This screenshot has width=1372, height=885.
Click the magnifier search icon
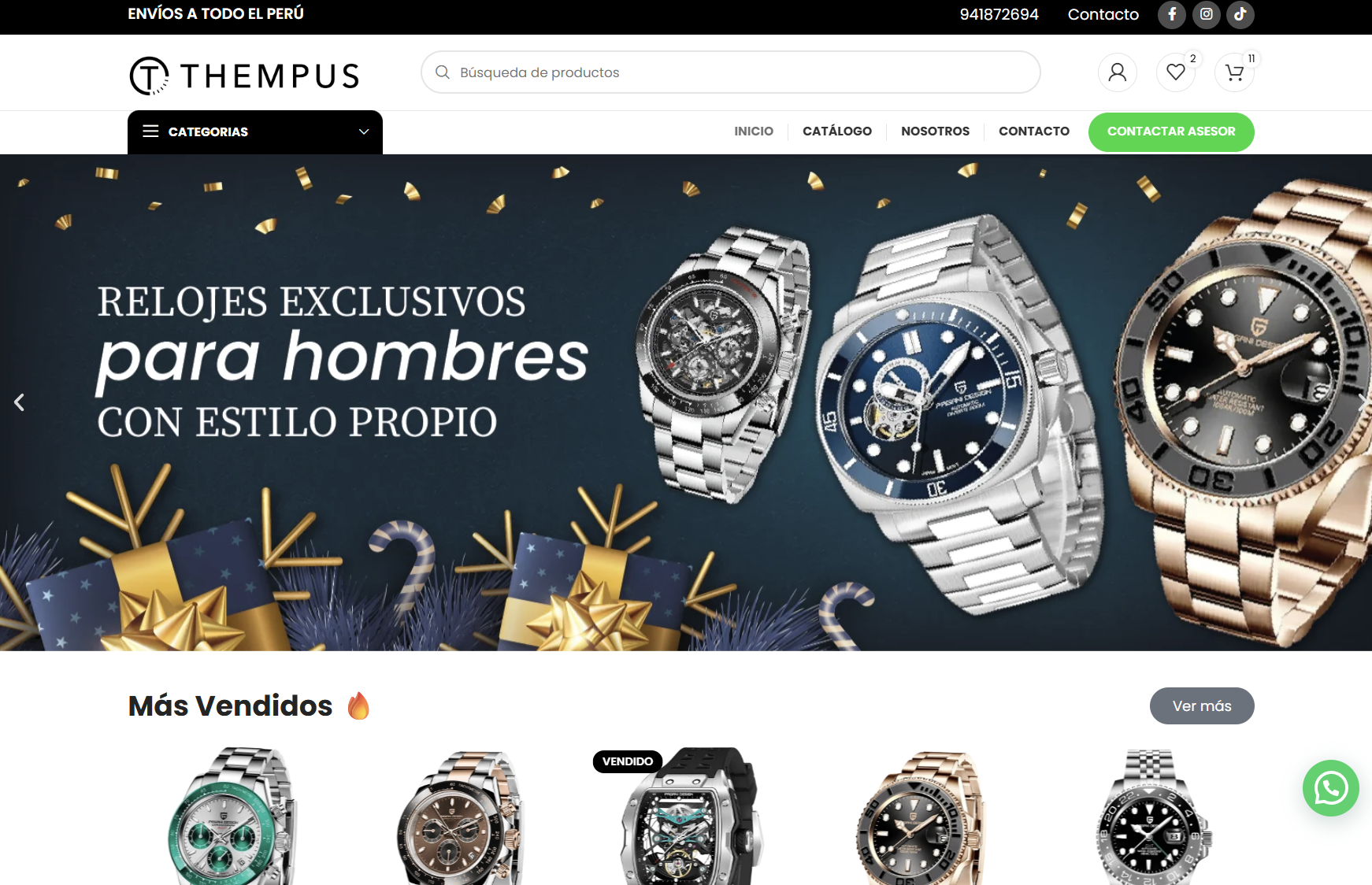click(x=443, y=72)
